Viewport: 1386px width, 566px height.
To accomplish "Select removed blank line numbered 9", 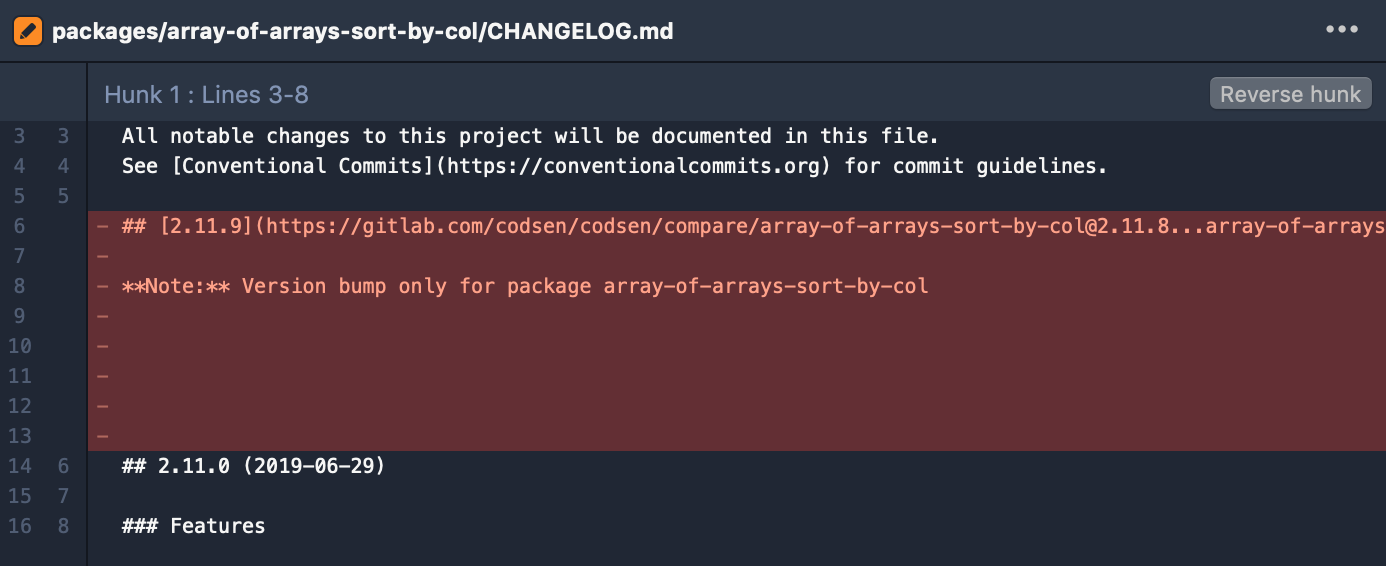I will 737,316.
